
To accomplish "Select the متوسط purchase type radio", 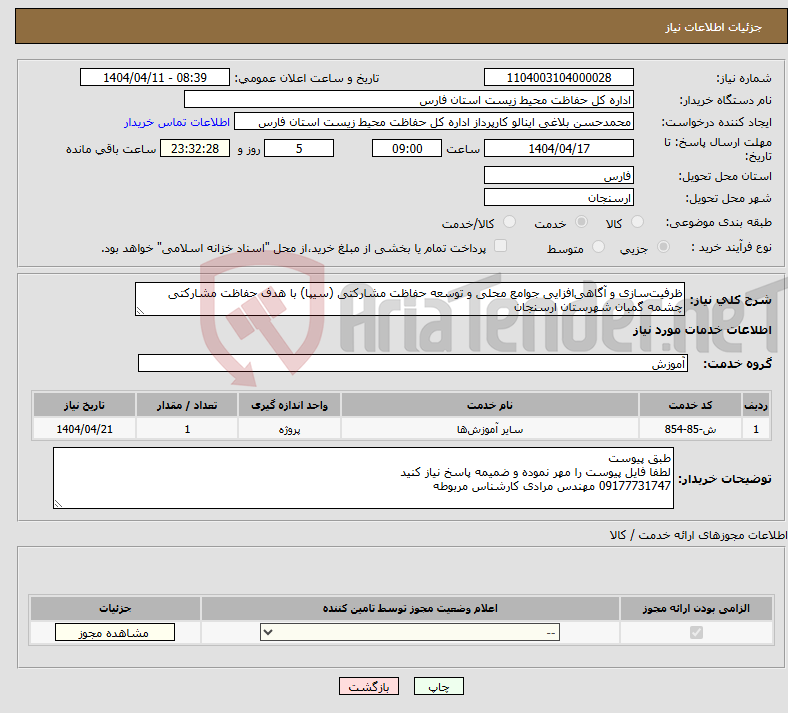I will (598, 247).
